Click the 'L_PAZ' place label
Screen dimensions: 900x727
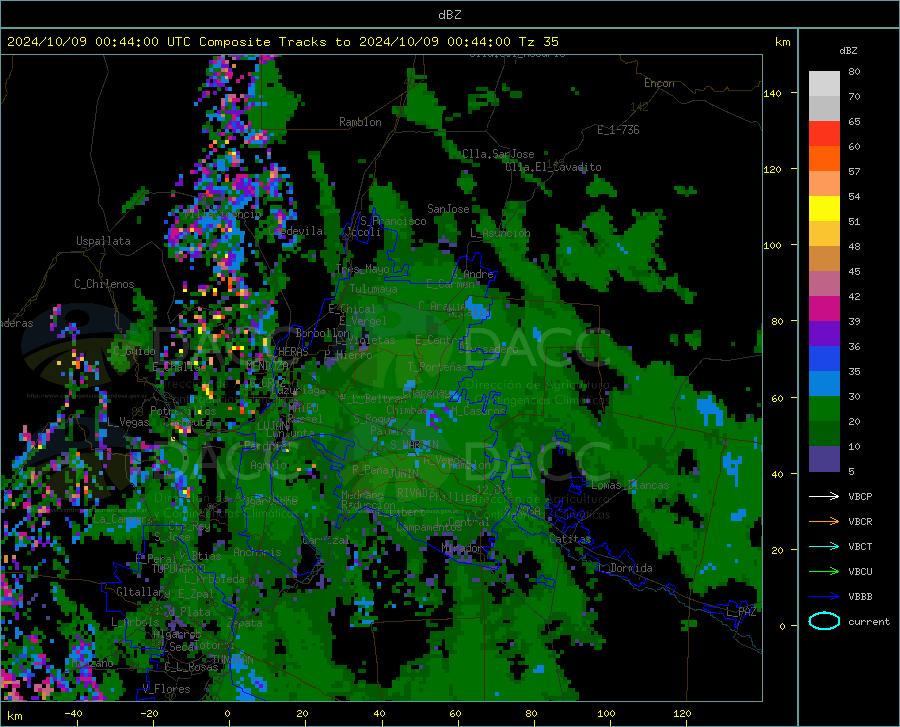[741, 612]
